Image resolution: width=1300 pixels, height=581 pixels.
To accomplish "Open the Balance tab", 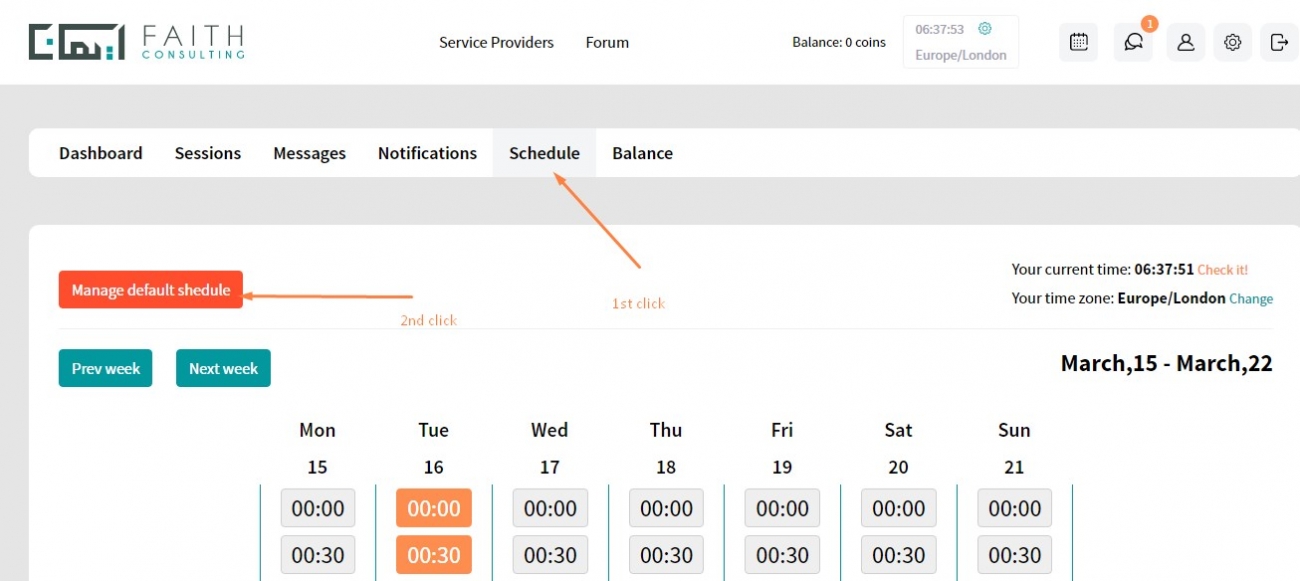I will tap(642, 153).
